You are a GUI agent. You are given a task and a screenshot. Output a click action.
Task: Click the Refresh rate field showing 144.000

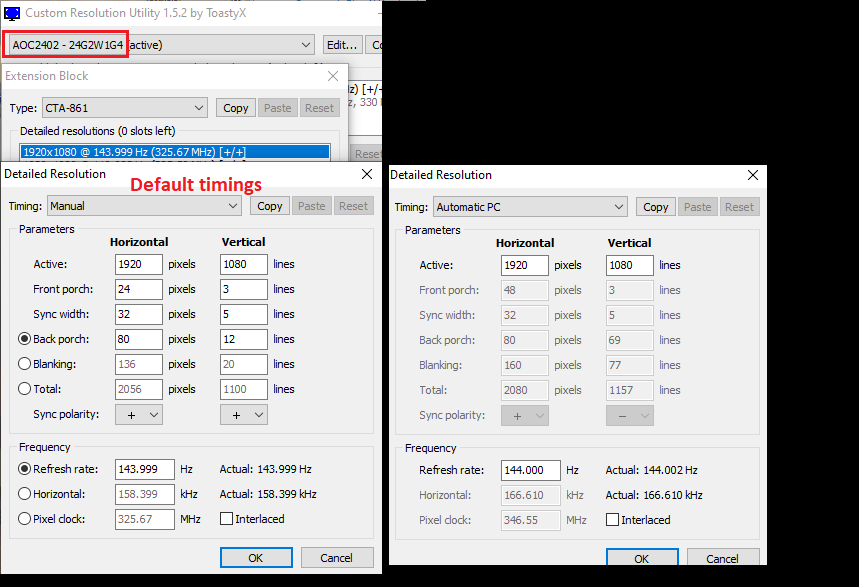524,470
